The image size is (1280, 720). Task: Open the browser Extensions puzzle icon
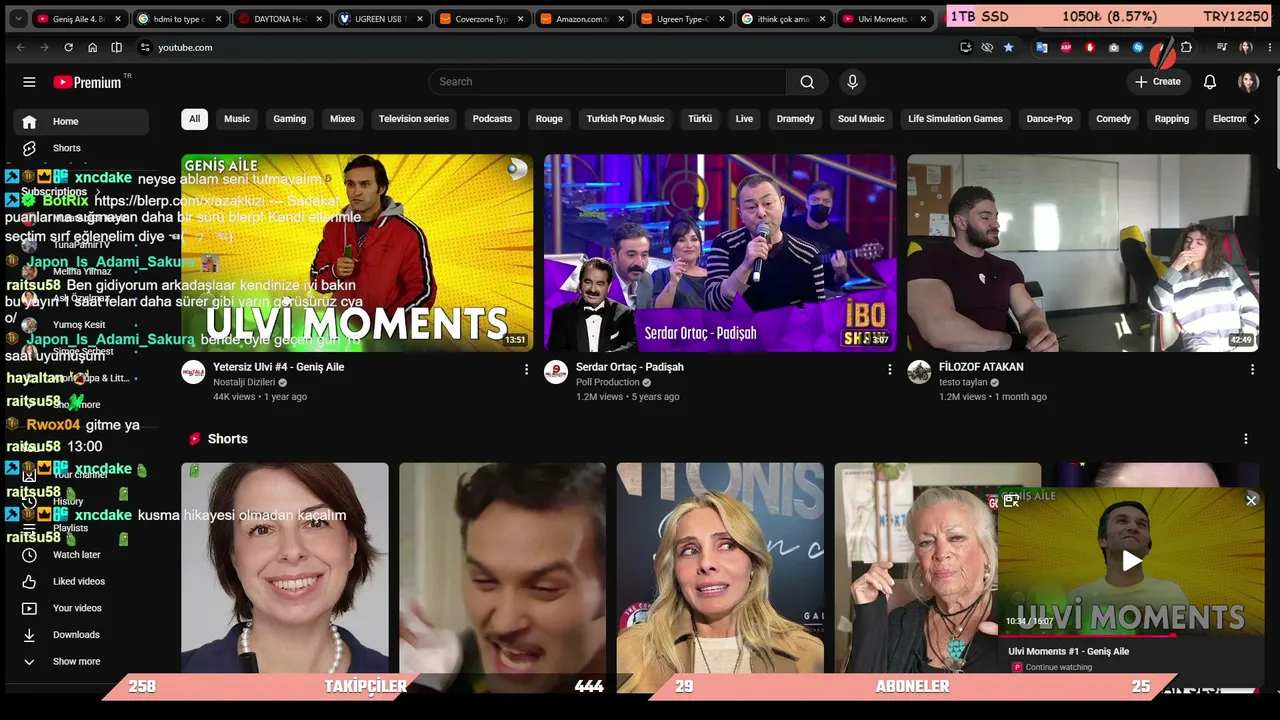(x=1187, y=47)
